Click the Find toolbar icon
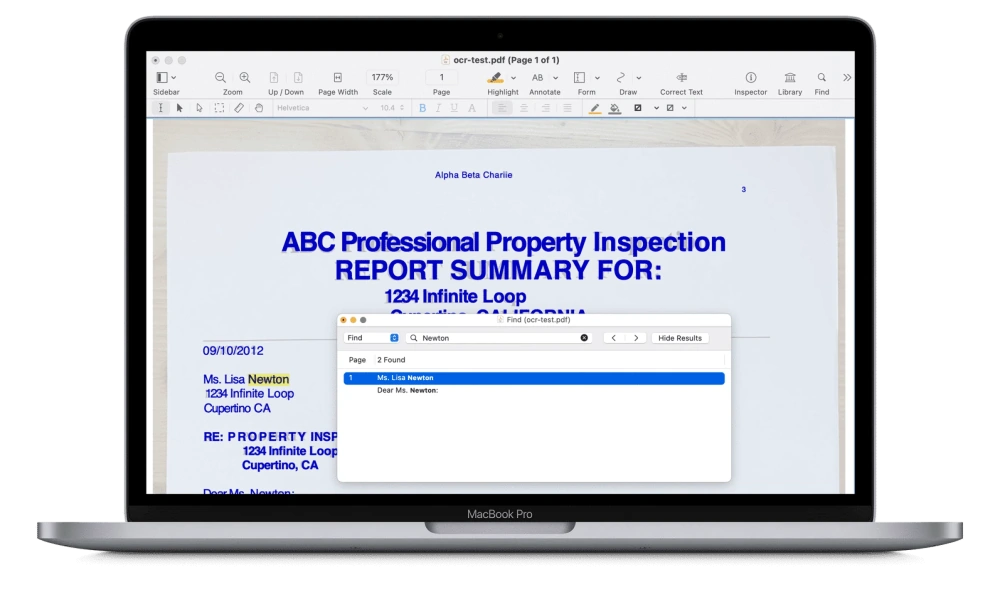1000x592 pixels. point(822,77)
